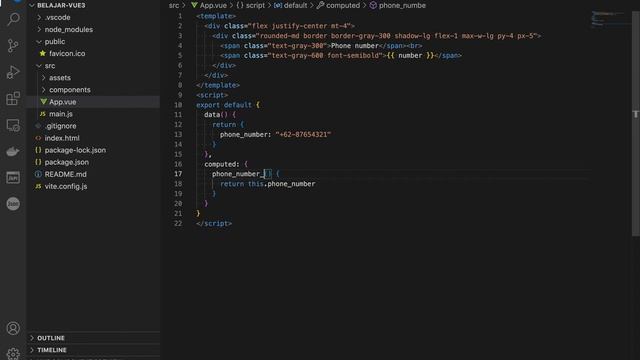Click the braces icon of package-lock.json
The height and width of the screenshot is (360, 640).
pyautogui.click(x=38, y=150)
